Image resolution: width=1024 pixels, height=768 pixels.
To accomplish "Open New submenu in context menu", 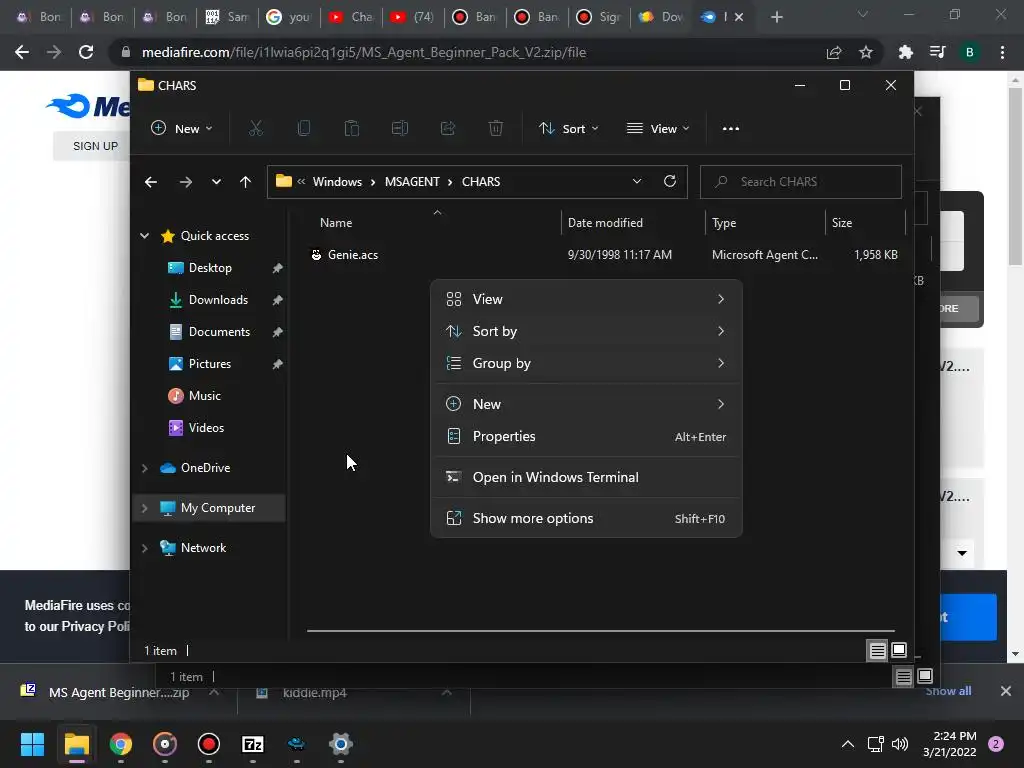I will click(586, 404).
